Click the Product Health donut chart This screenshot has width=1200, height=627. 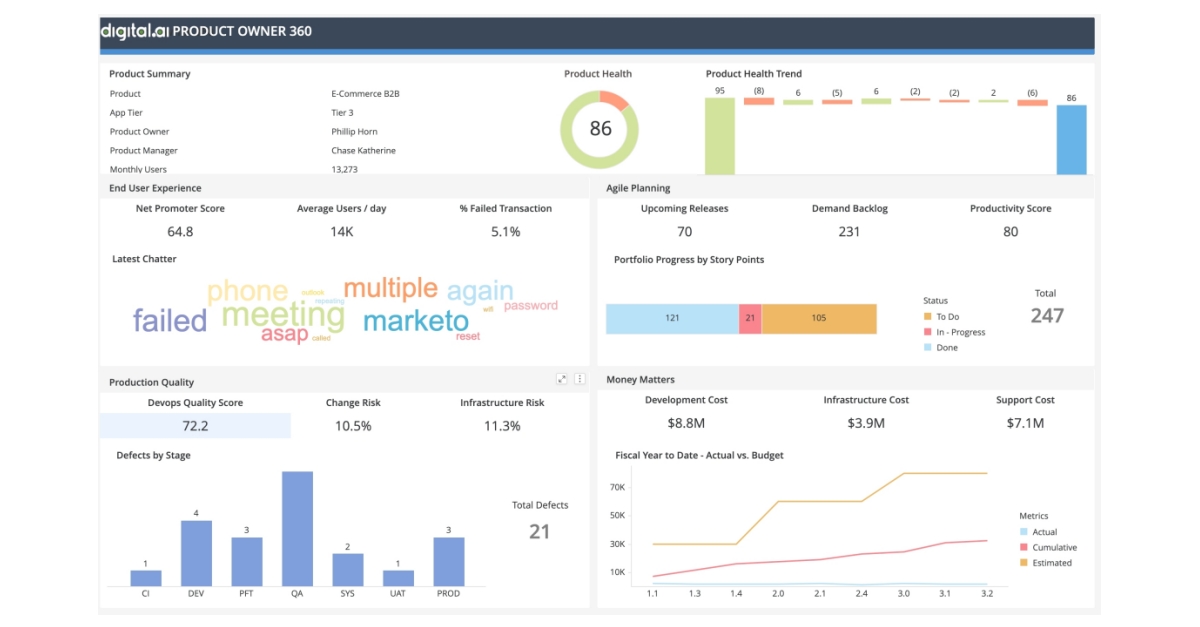click(601, 127)
